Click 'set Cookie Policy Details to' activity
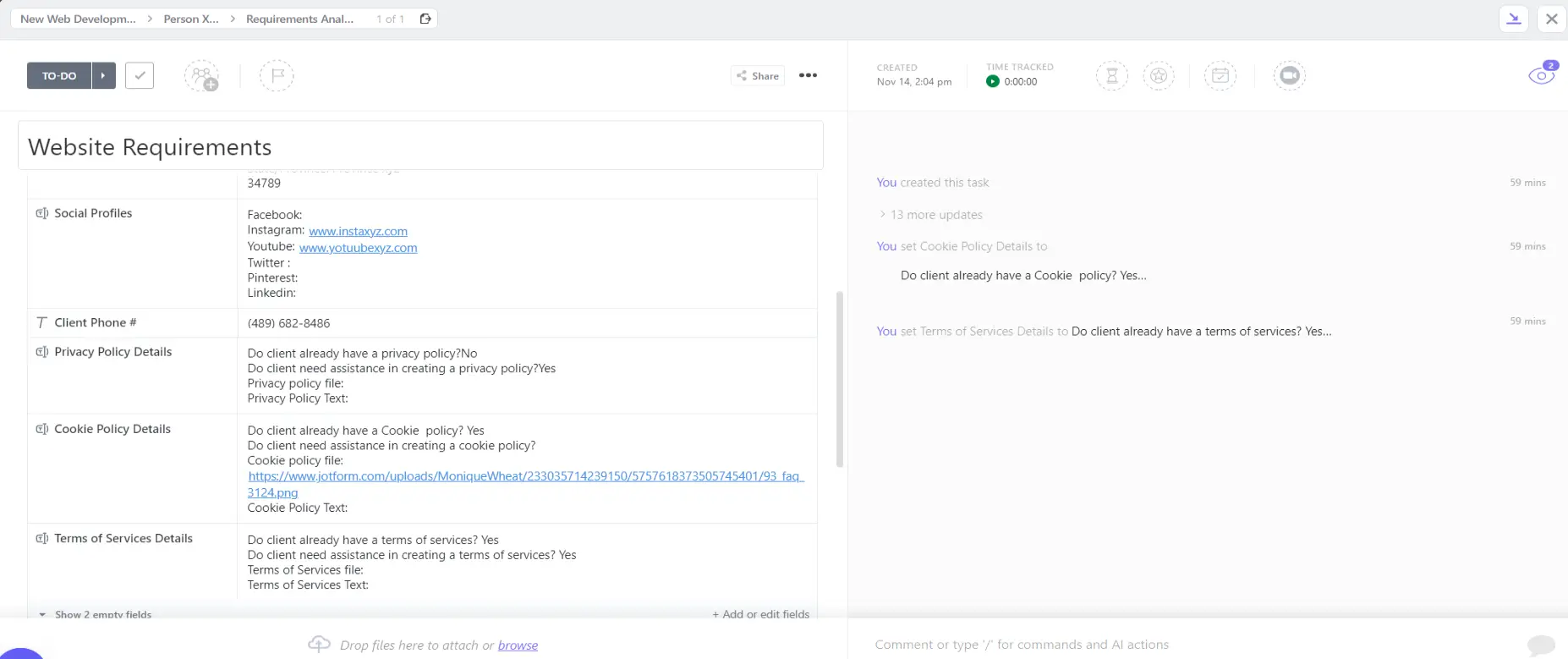1568x659 pixels. (962, 246)
